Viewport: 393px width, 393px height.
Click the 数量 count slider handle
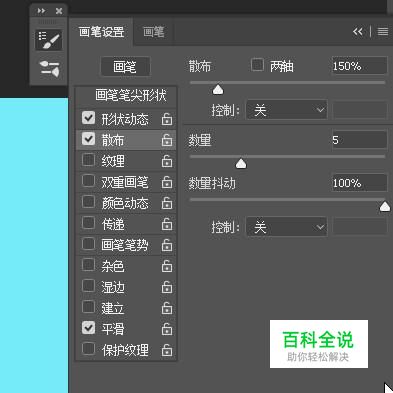pyautogui.click(x=241, y=163)
